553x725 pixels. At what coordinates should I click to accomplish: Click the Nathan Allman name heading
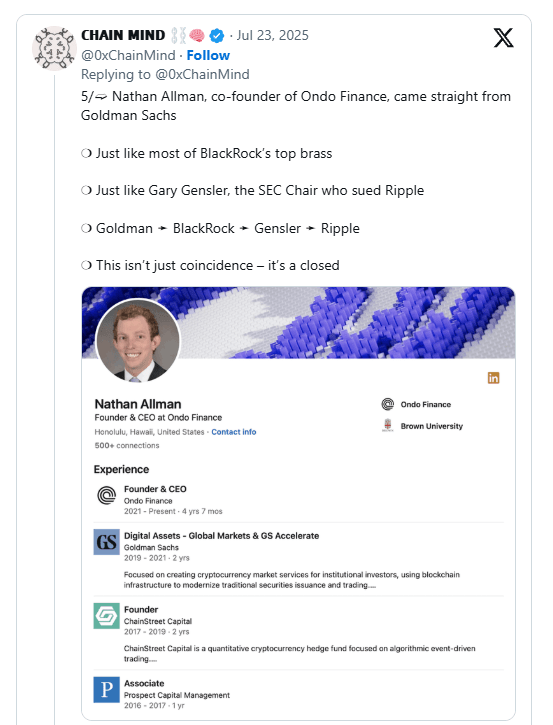[138, 404]
